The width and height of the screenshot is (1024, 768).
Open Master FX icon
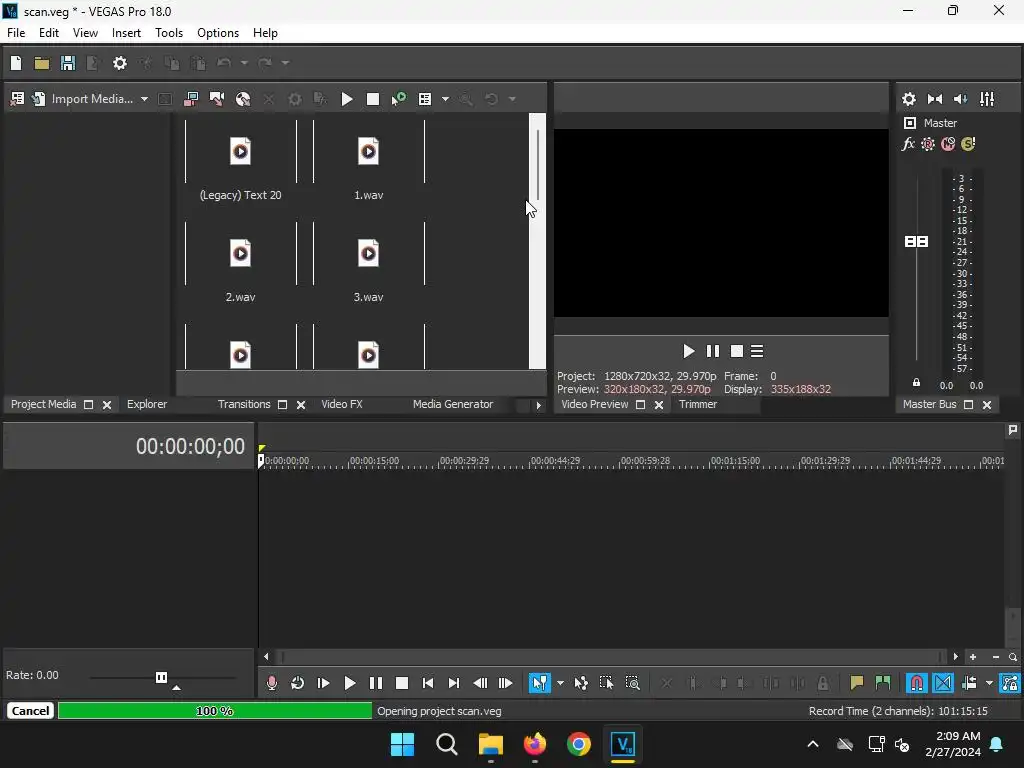point(908,144)
